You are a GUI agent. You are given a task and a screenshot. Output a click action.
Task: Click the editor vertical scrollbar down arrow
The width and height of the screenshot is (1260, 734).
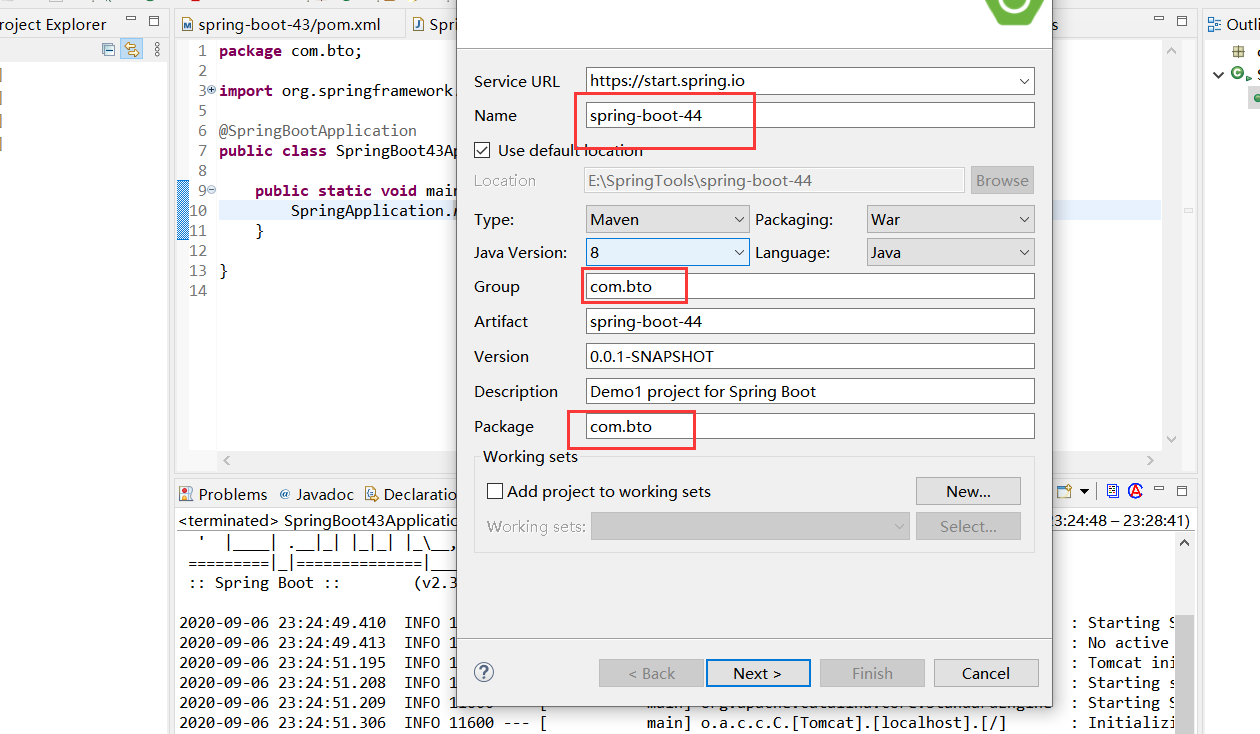tap(1172, 439)
